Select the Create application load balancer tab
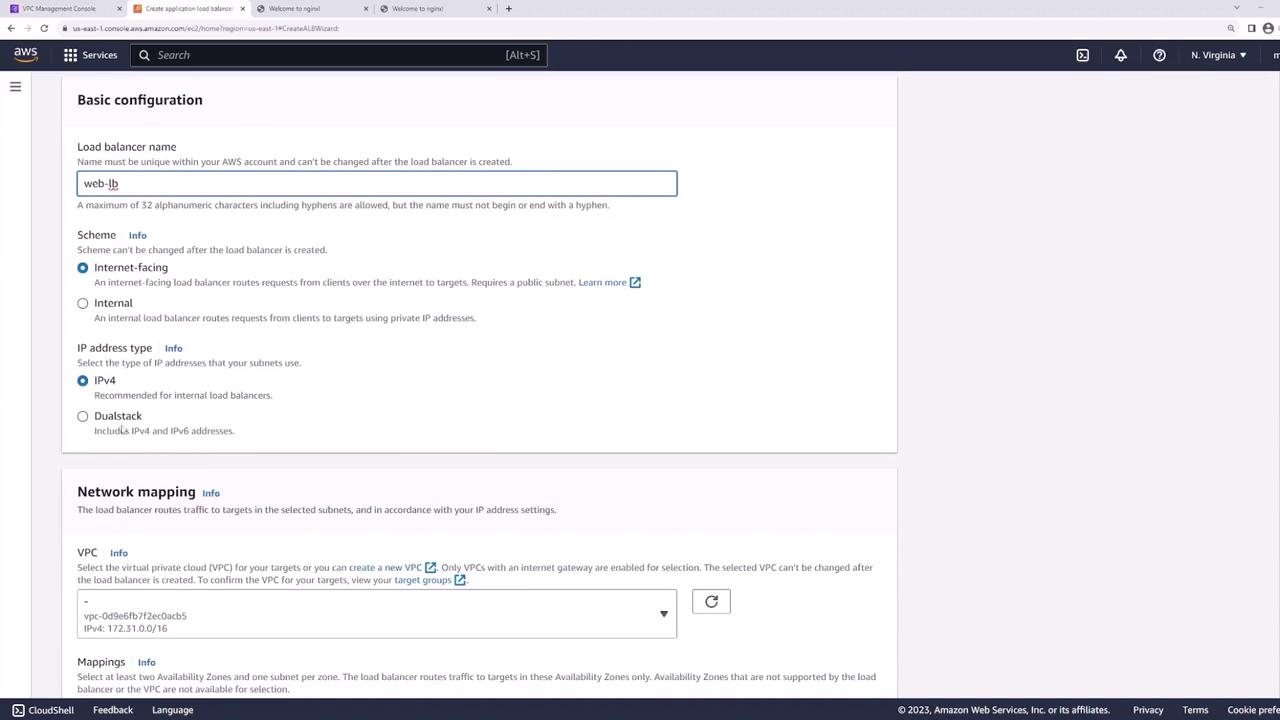 point(189,9)
